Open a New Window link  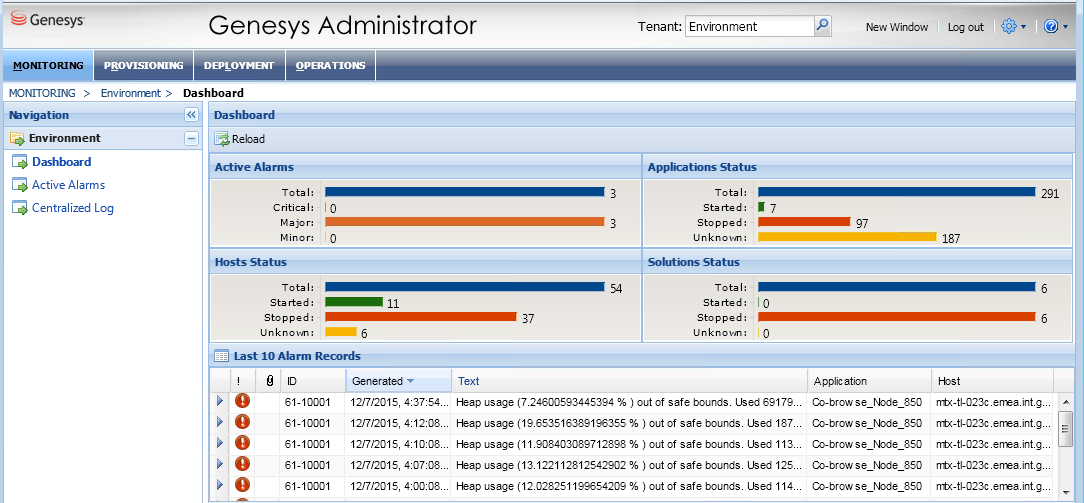point(897,27)
